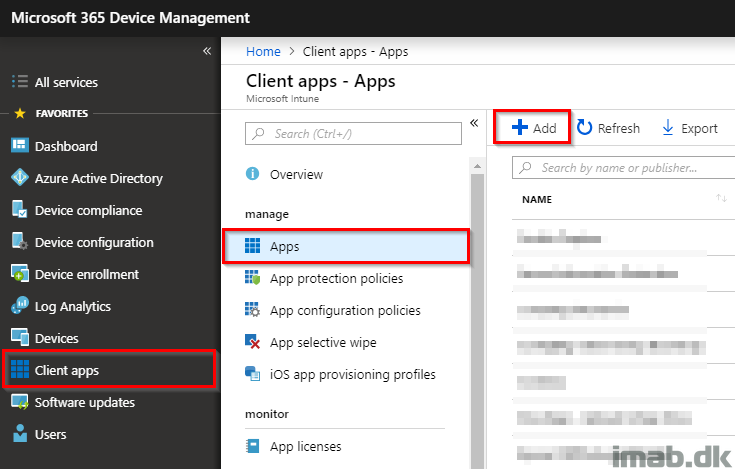735x469 pixels.
Task: Open Log Analytics entry
Action: [73, 306]
